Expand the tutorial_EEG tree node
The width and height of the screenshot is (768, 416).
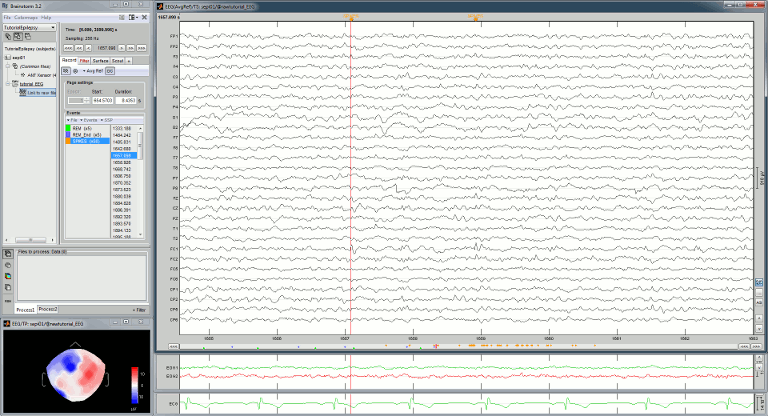(6, 84)
